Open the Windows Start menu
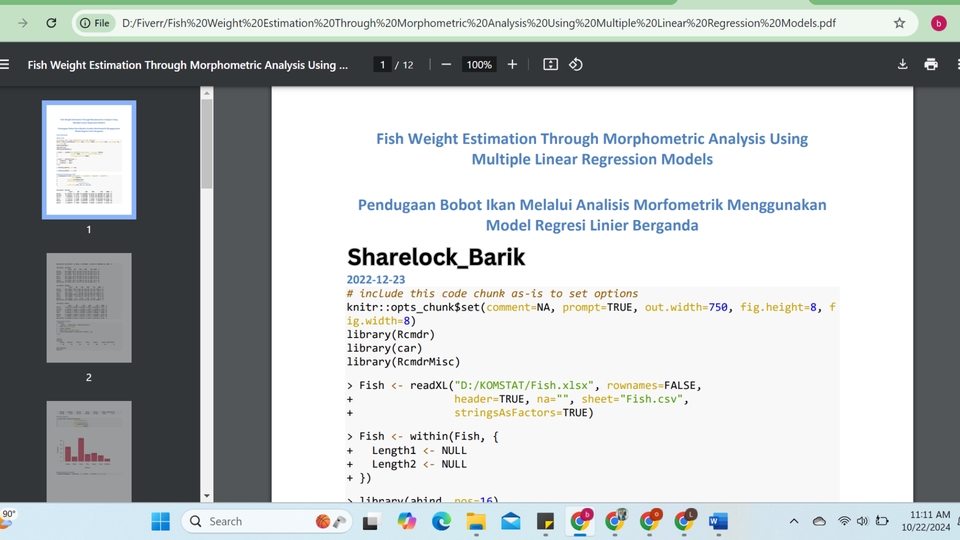Viewport: 960px width, 540px height. pyautogui.click(x=160, y=522)
